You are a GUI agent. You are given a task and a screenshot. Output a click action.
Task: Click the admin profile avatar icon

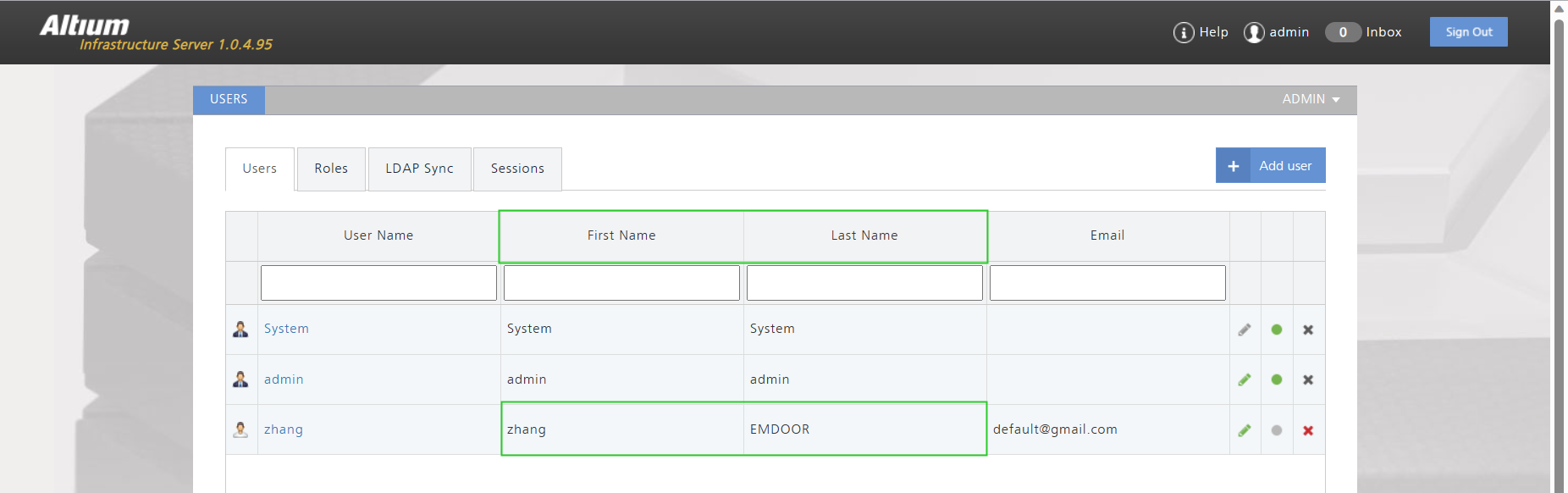tap(1253, 32)
